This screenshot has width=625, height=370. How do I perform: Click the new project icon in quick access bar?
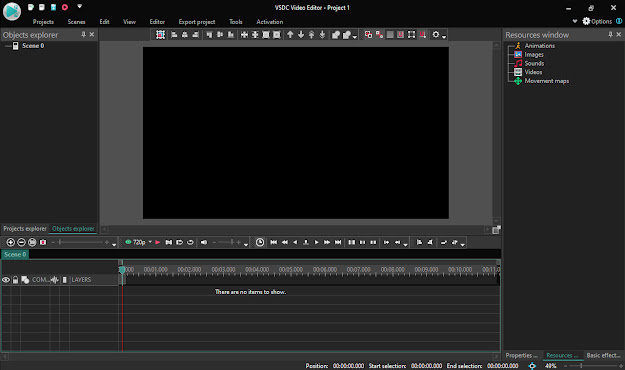point(31,7)
